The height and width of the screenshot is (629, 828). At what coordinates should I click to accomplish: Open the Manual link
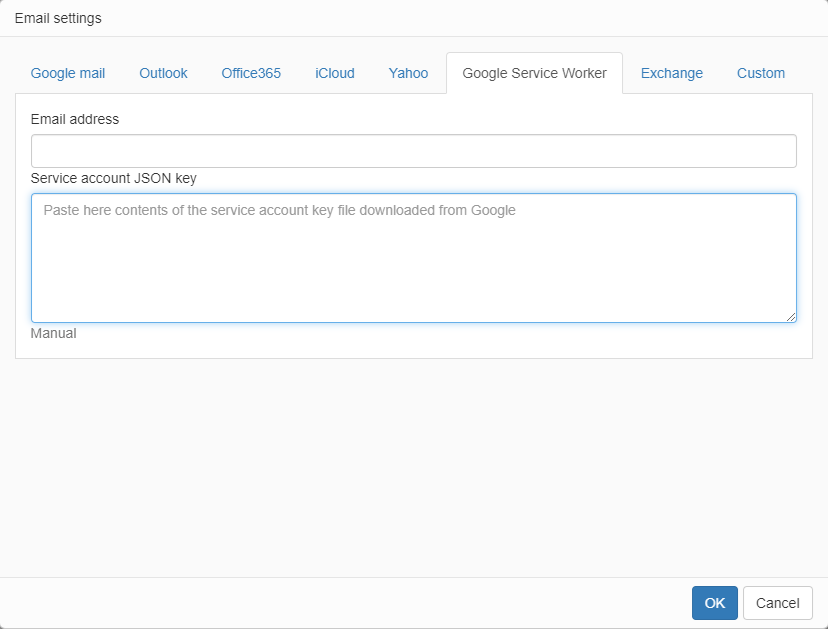coord(53,333)
